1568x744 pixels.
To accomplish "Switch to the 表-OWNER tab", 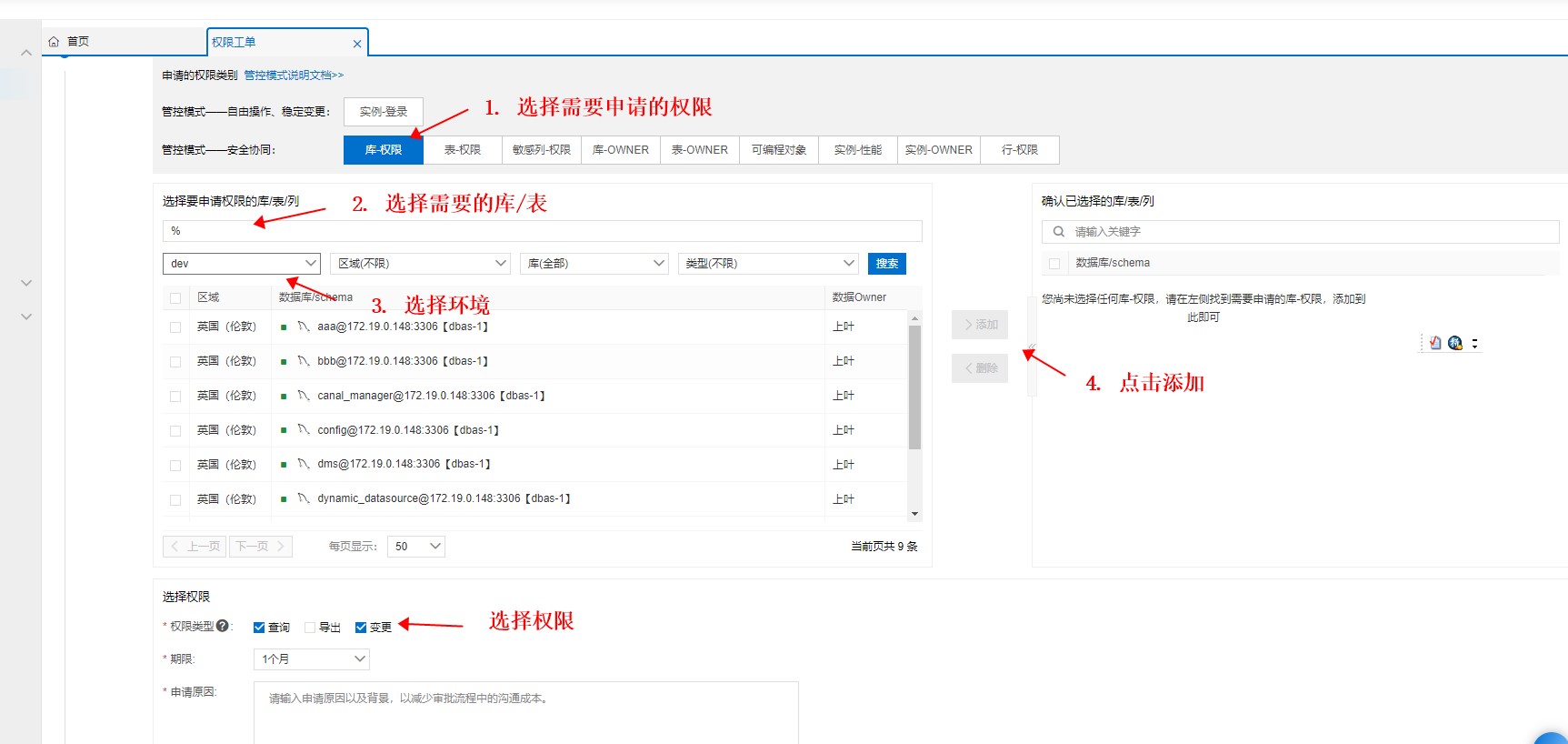I will pyautogui.click(x=700, y=150).
